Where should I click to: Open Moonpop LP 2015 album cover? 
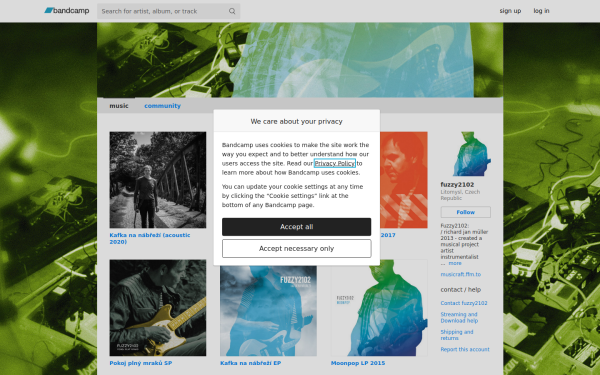tap(379, 308)
